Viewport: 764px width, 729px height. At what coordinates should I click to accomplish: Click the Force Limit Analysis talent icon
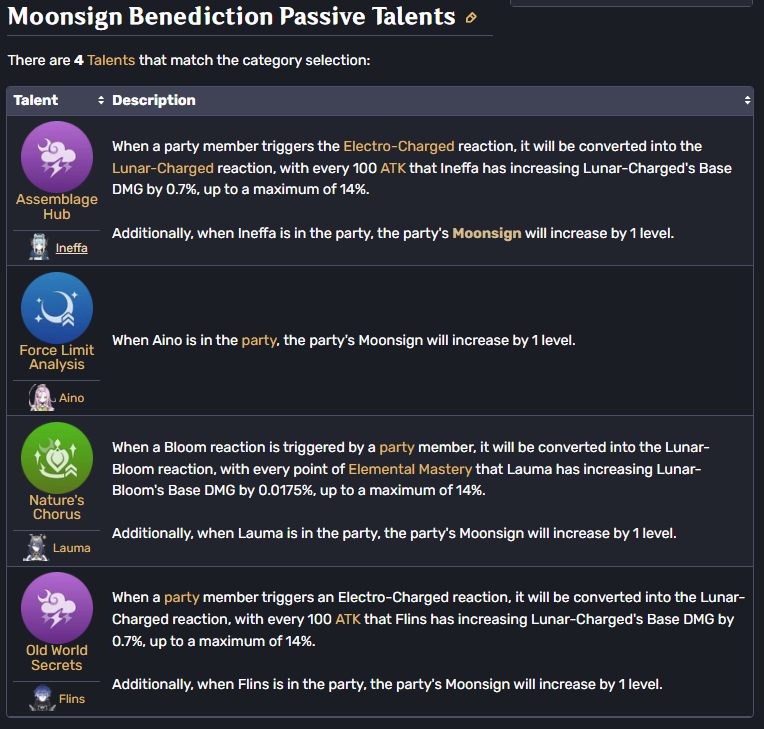[x=57, y=307]
